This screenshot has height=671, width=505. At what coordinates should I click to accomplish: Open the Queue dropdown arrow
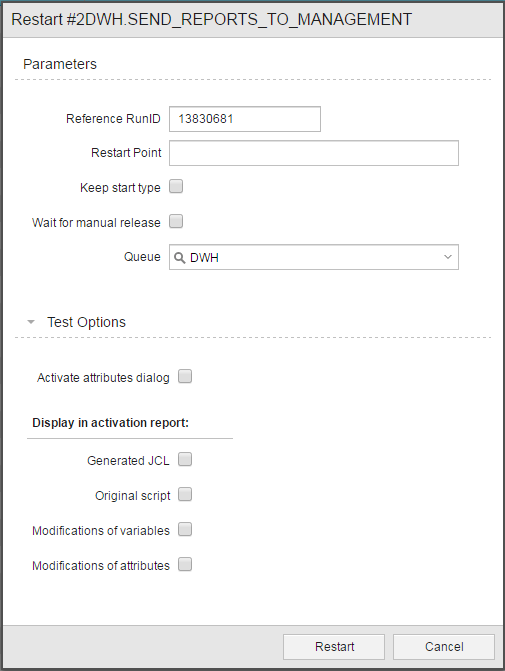point(448,257)
